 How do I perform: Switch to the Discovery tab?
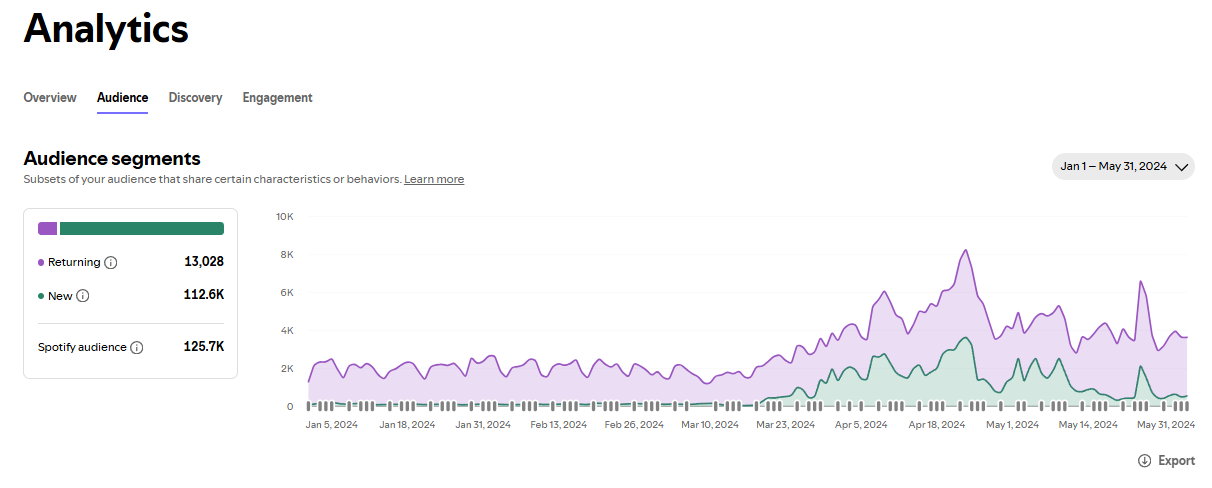(195, 98)
